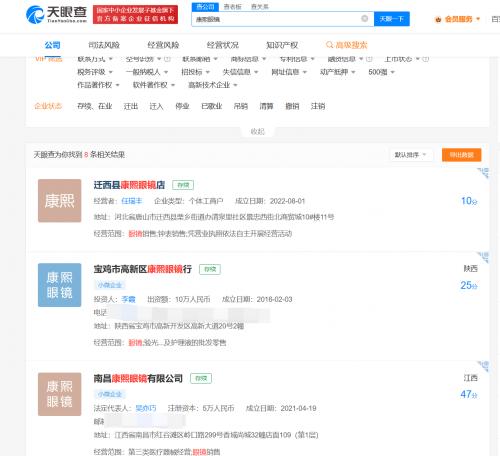Expand the 动产抵押 filter dropdown
The width and height of the screenshot is (500, 456).
pyautogui.click(x=338, y=72)
